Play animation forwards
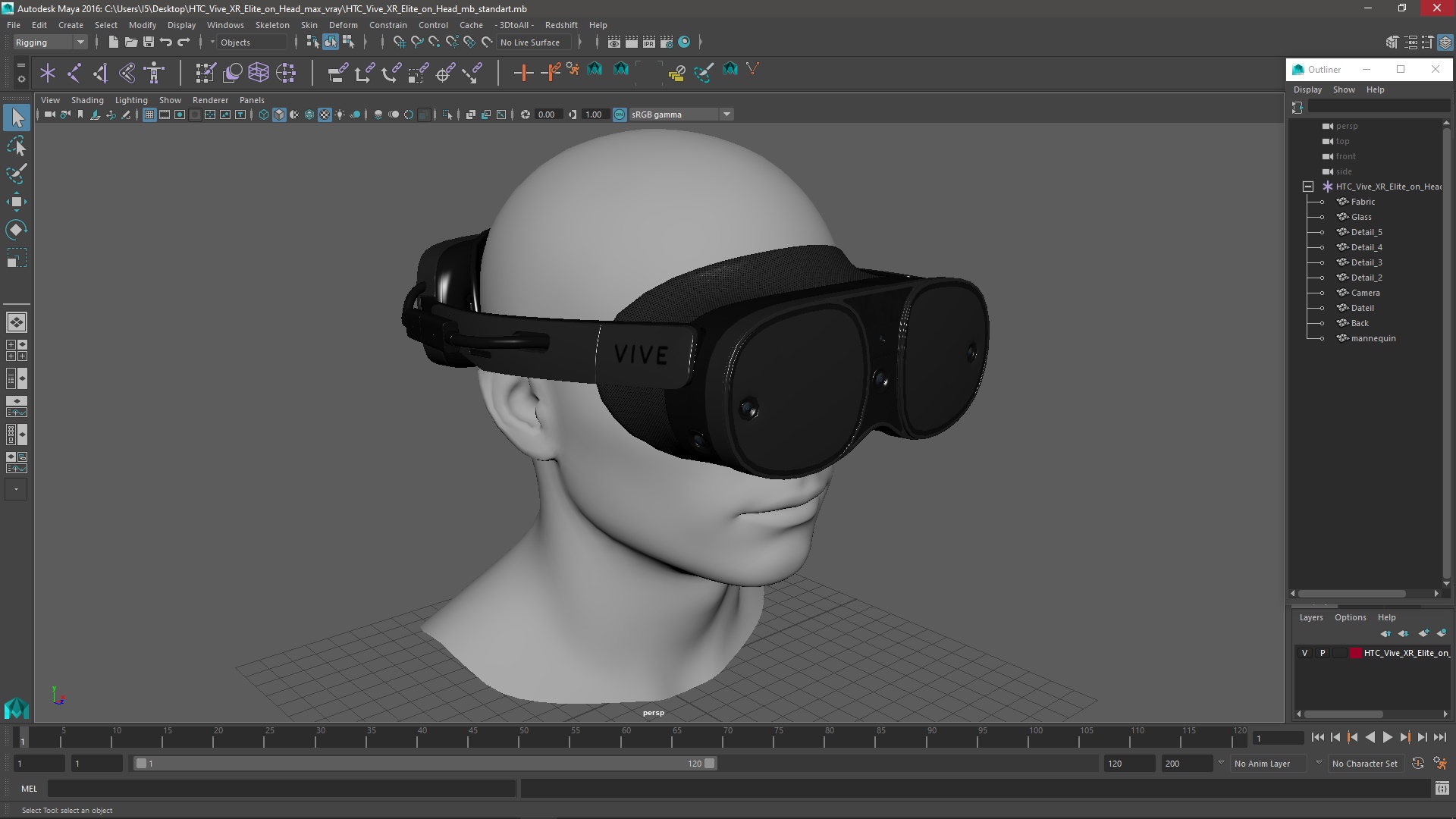Image resolution: width=1456 pixels, height=819 pixels. coord(1387,737)
